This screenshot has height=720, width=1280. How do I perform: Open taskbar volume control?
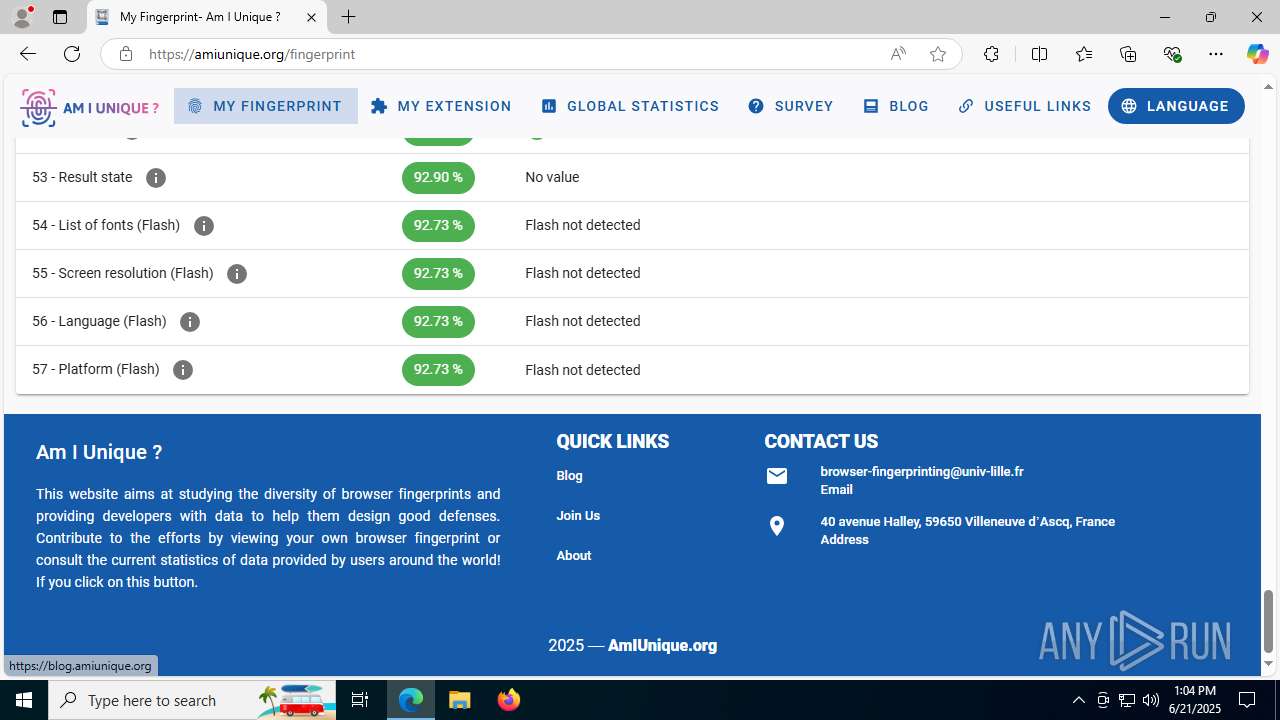pyautogui.click(x=1150, y=700)
